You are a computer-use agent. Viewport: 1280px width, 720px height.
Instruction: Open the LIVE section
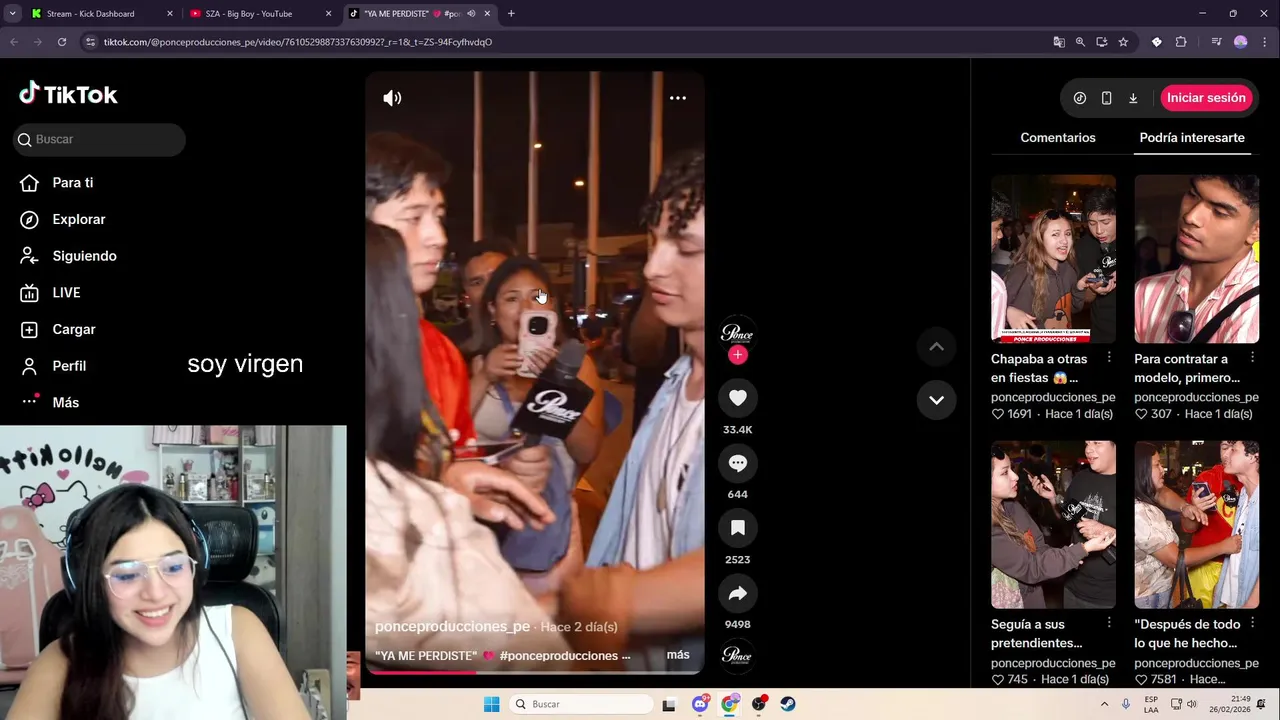pyautogui.click(x=66, y=293)
